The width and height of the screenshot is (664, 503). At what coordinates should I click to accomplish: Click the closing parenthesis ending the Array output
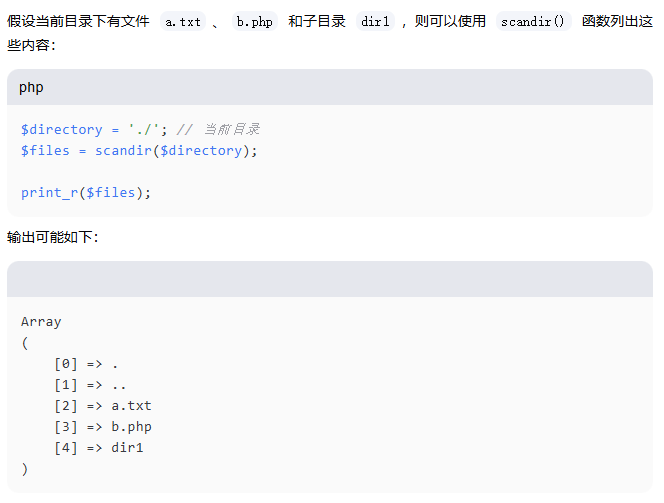point(25,469)
